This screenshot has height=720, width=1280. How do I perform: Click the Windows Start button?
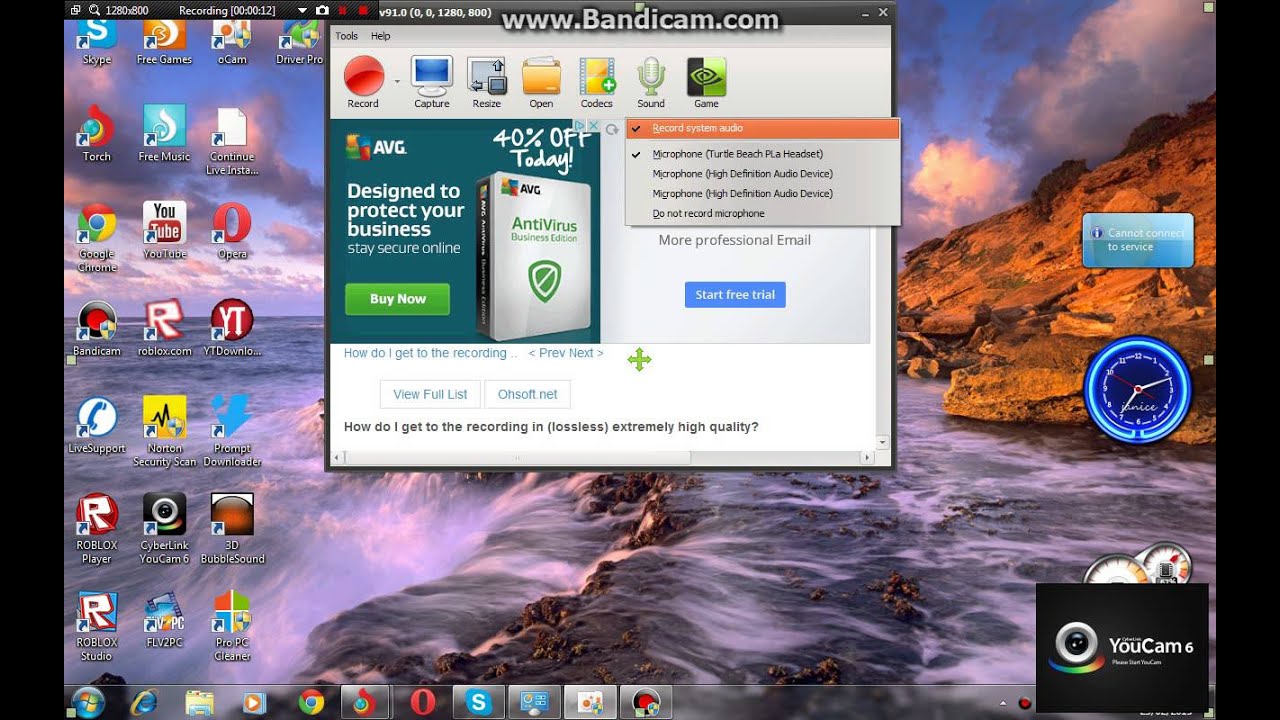[88, 703]
